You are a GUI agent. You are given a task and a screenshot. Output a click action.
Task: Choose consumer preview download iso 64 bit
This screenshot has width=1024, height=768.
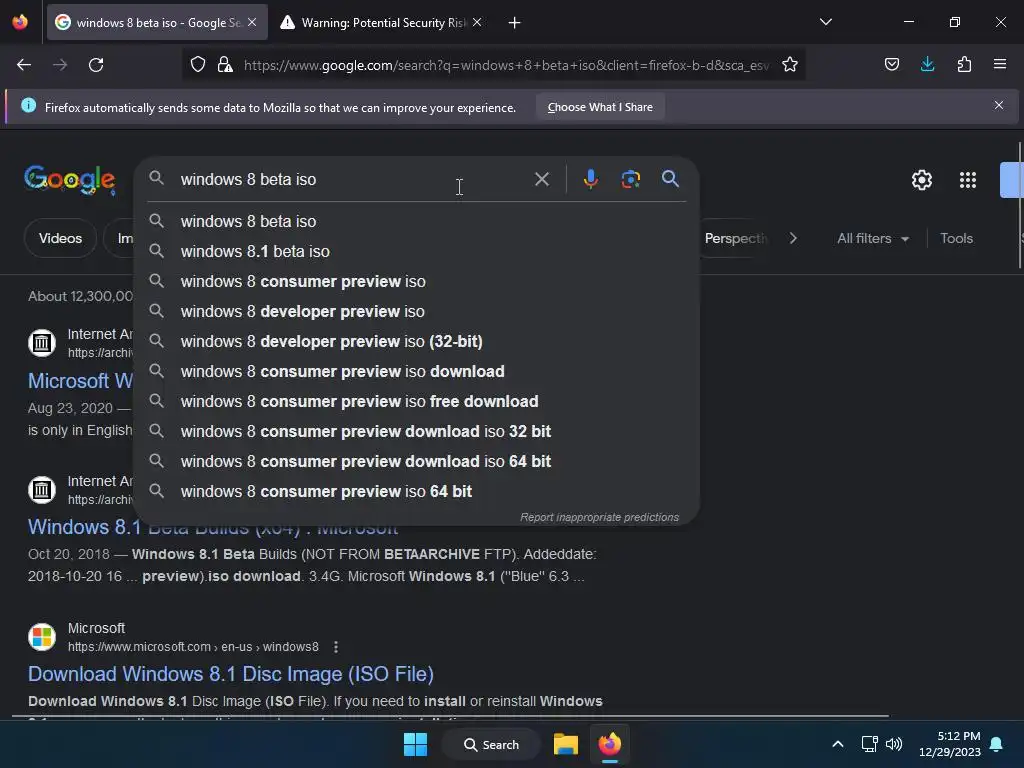click(417, 462)
